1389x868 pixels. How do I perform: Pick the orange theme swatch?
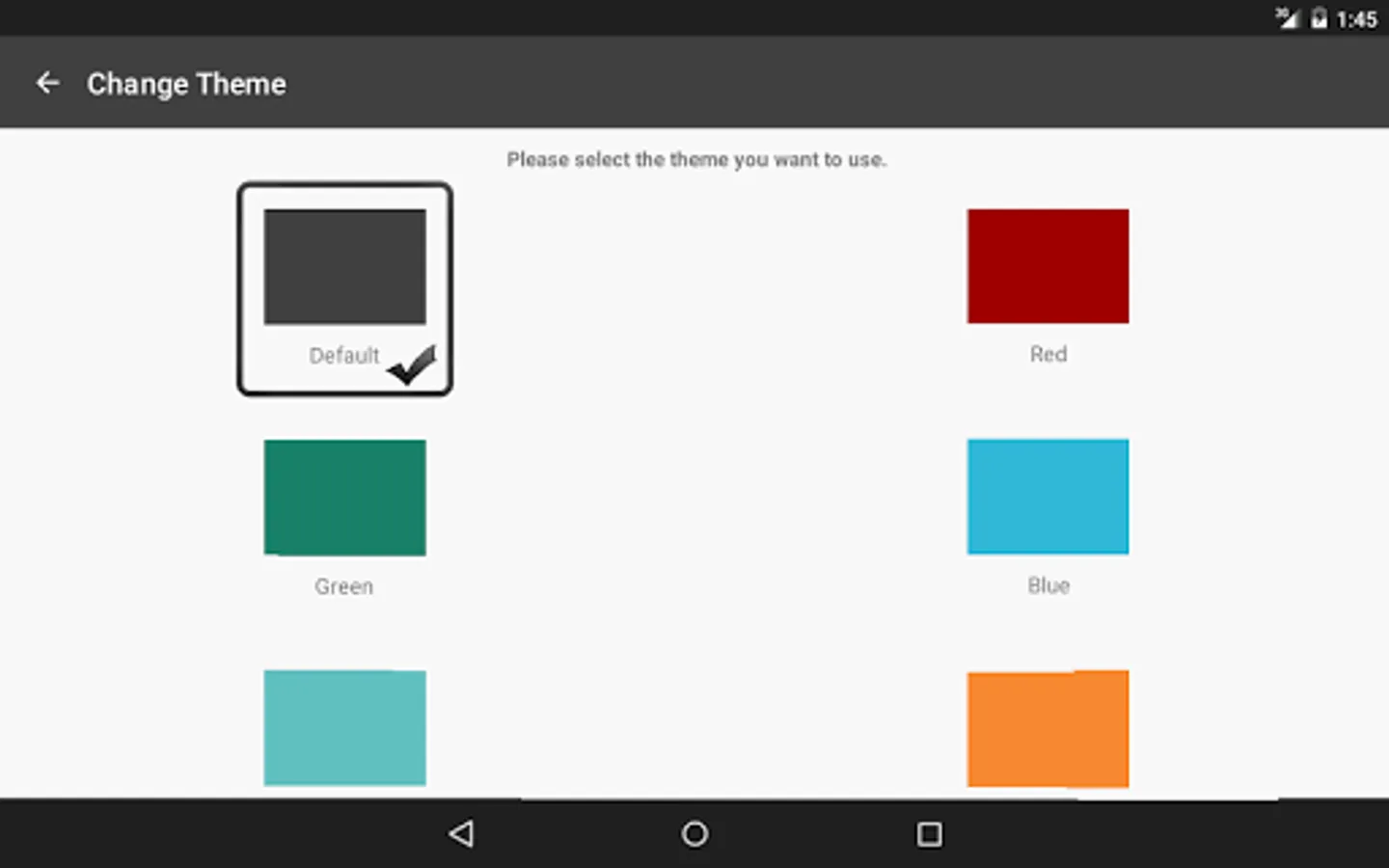tap(1048, 728)
